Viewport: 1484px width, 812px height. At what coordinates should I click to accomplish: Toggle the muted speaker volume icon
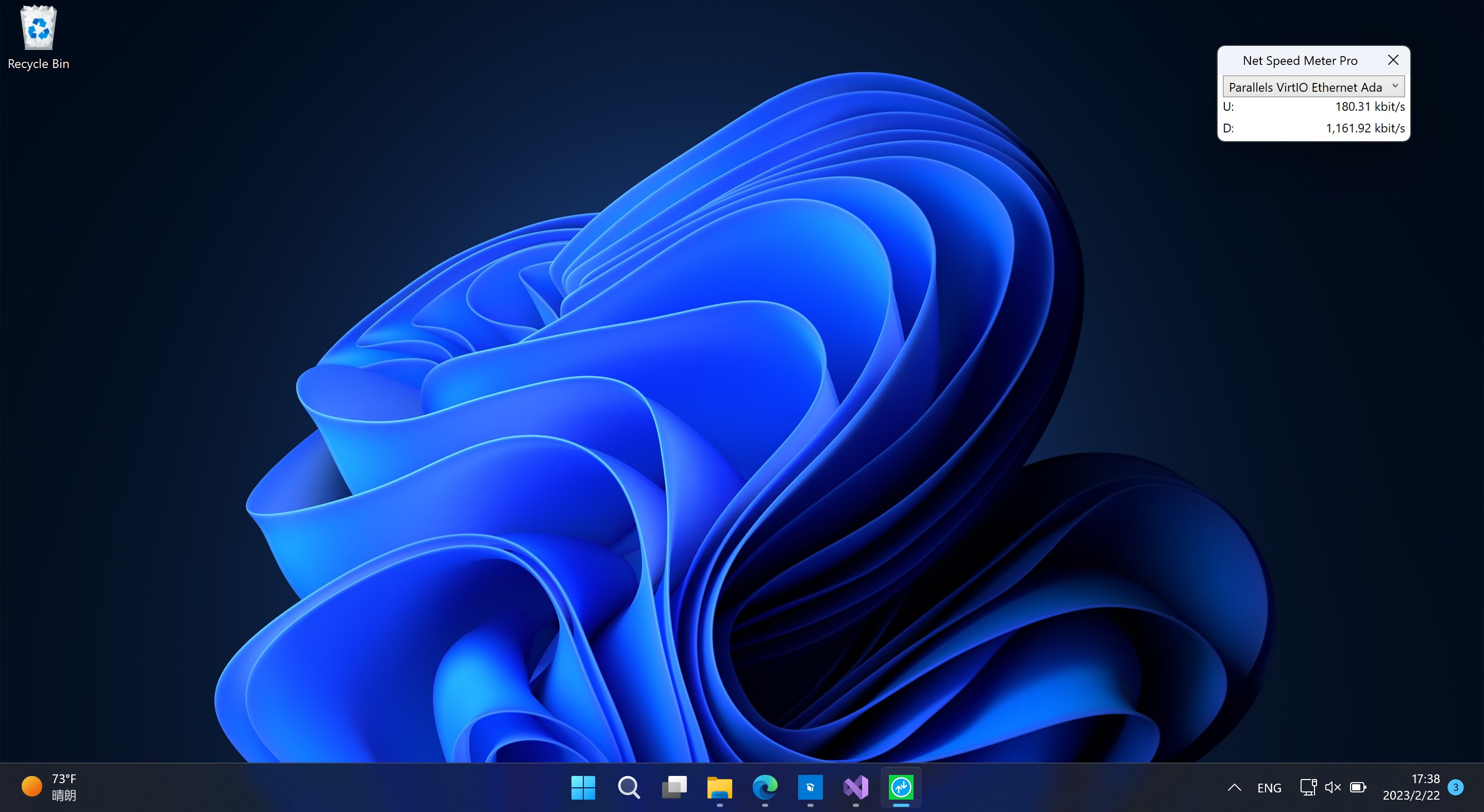coord(1333,787)
